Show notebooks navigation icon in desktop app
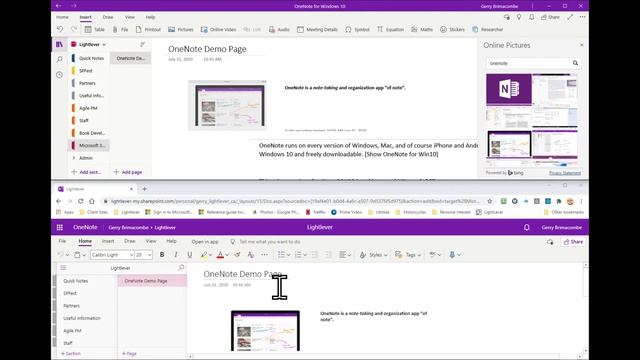This screenshot has width=640, height=360. [60, 44]
